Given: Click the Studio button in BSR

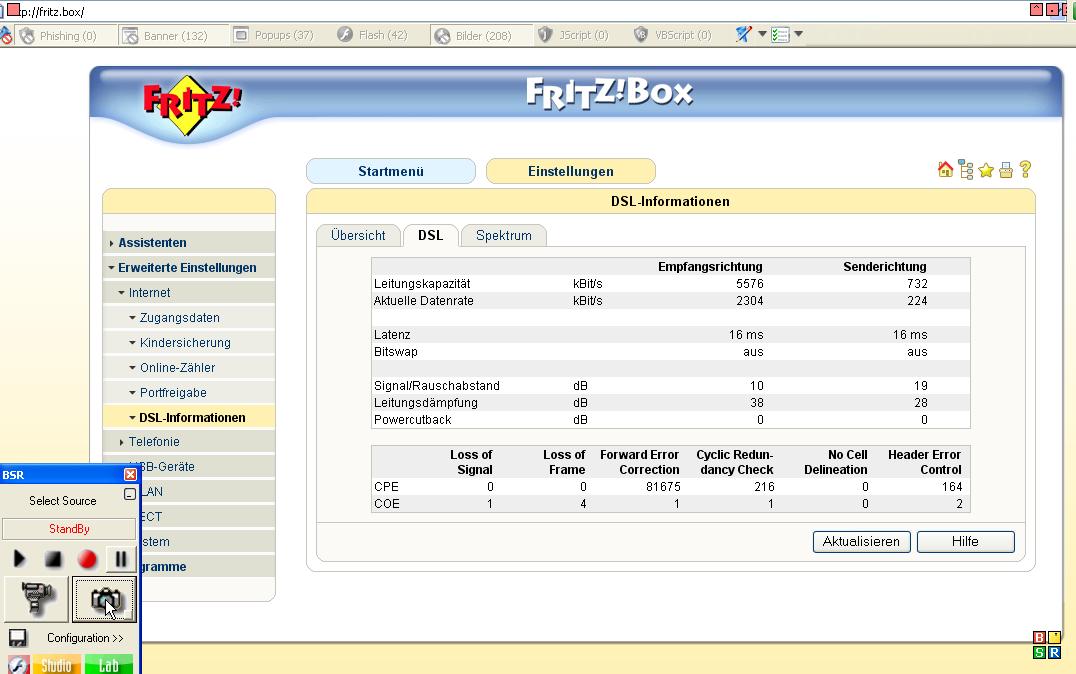Looking at the screenshot, I should click(x=56, y=664).
